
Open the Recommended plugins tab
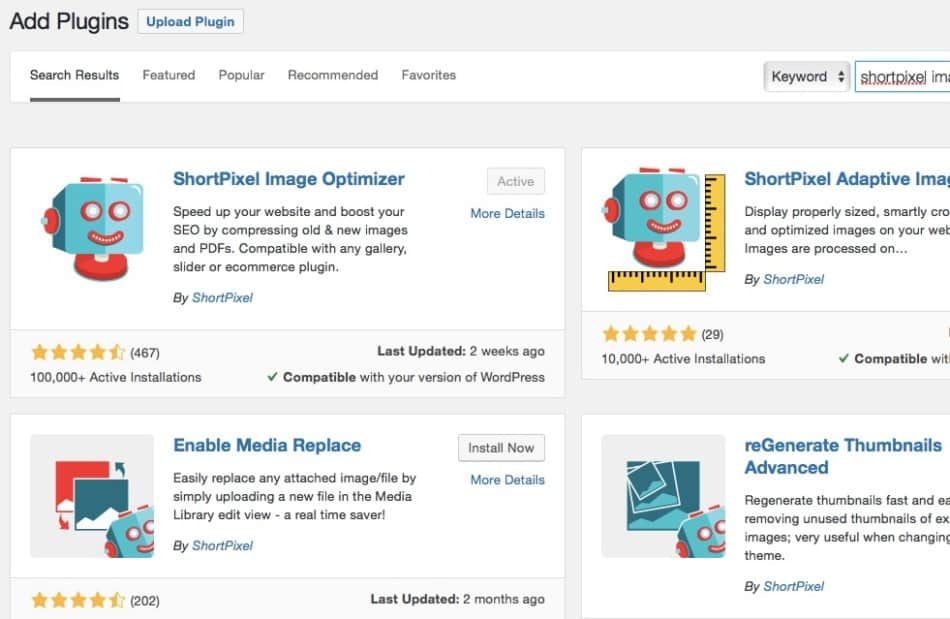point(333,75)
